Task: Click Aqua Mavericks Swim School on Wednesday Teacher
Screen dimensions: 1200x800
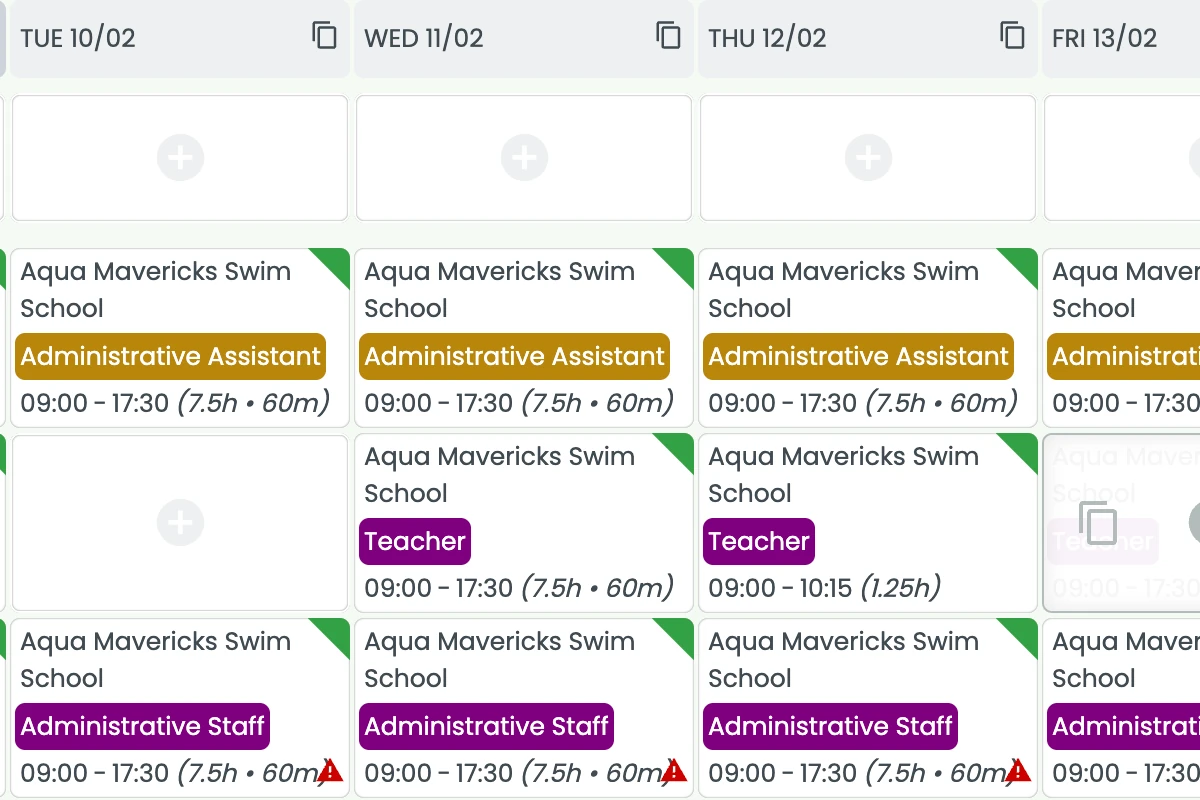Action: tap(500, 475)
